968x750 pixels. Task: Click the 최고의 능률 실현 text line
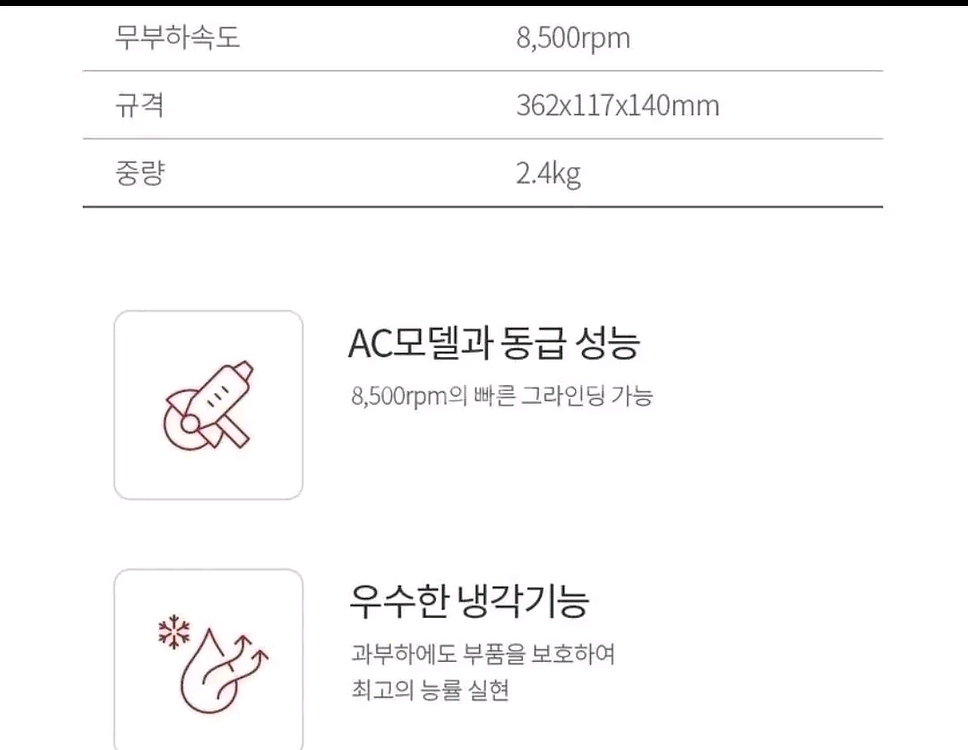(x=430, y=690)
